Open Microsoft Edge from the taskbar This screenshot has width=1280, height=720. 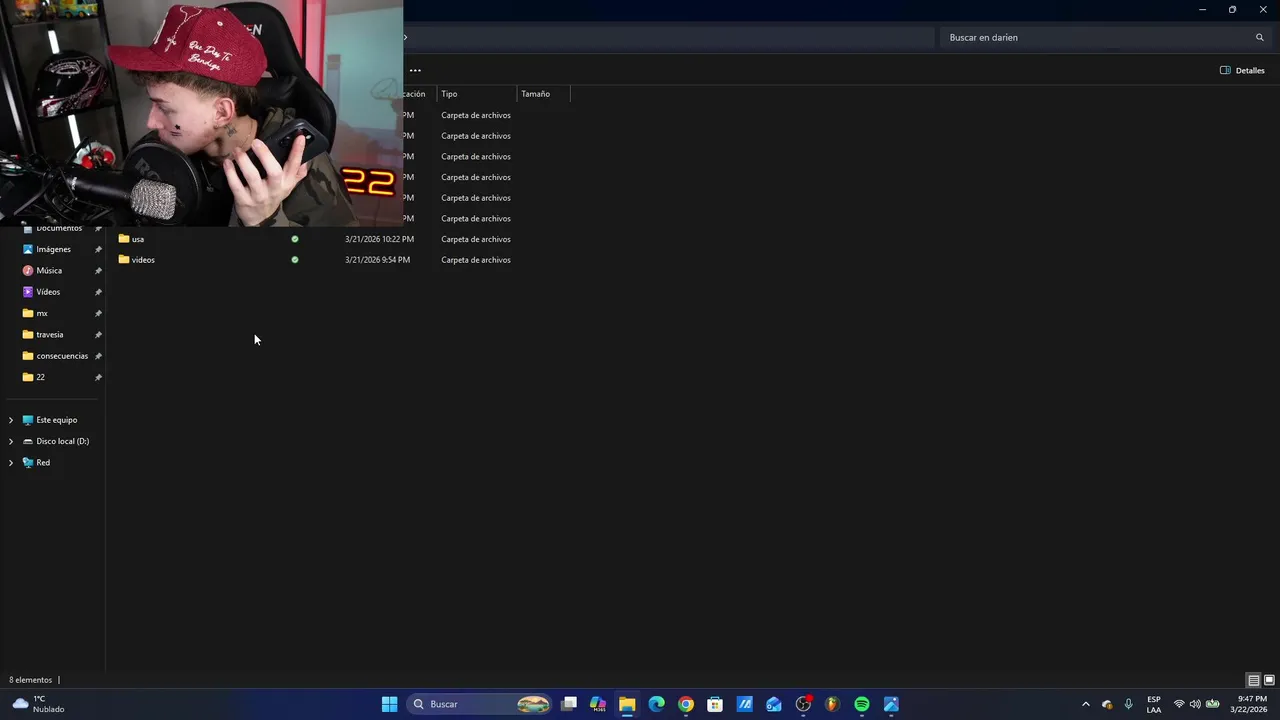tap(656, 704)
